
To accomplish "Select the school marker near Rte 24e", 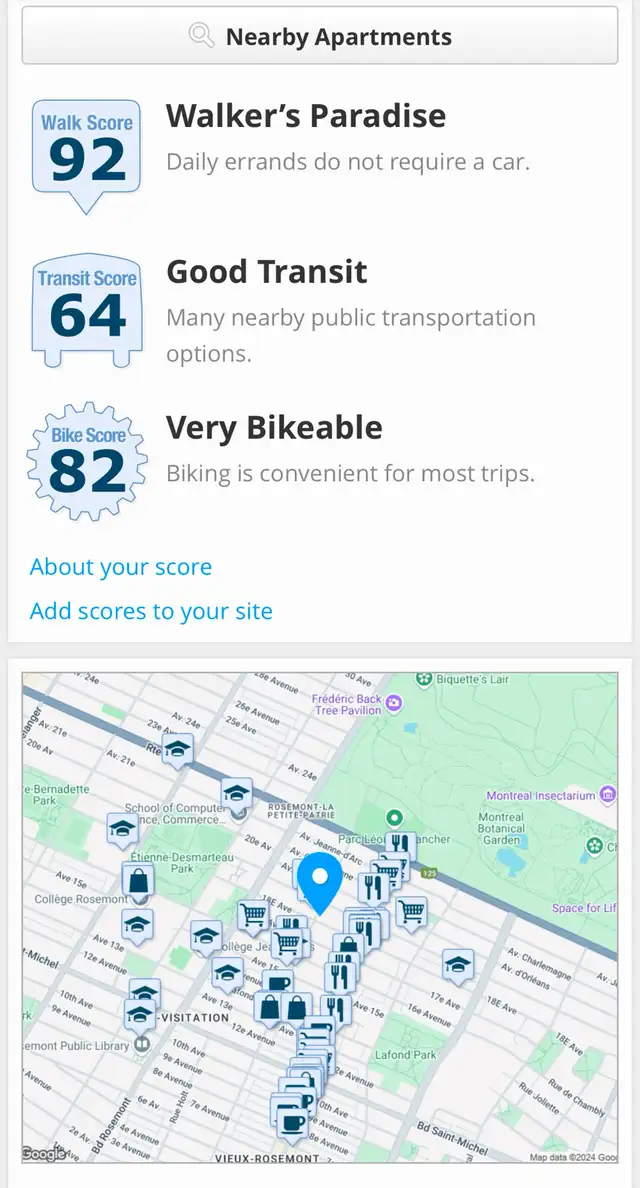I will coord(177,751).
